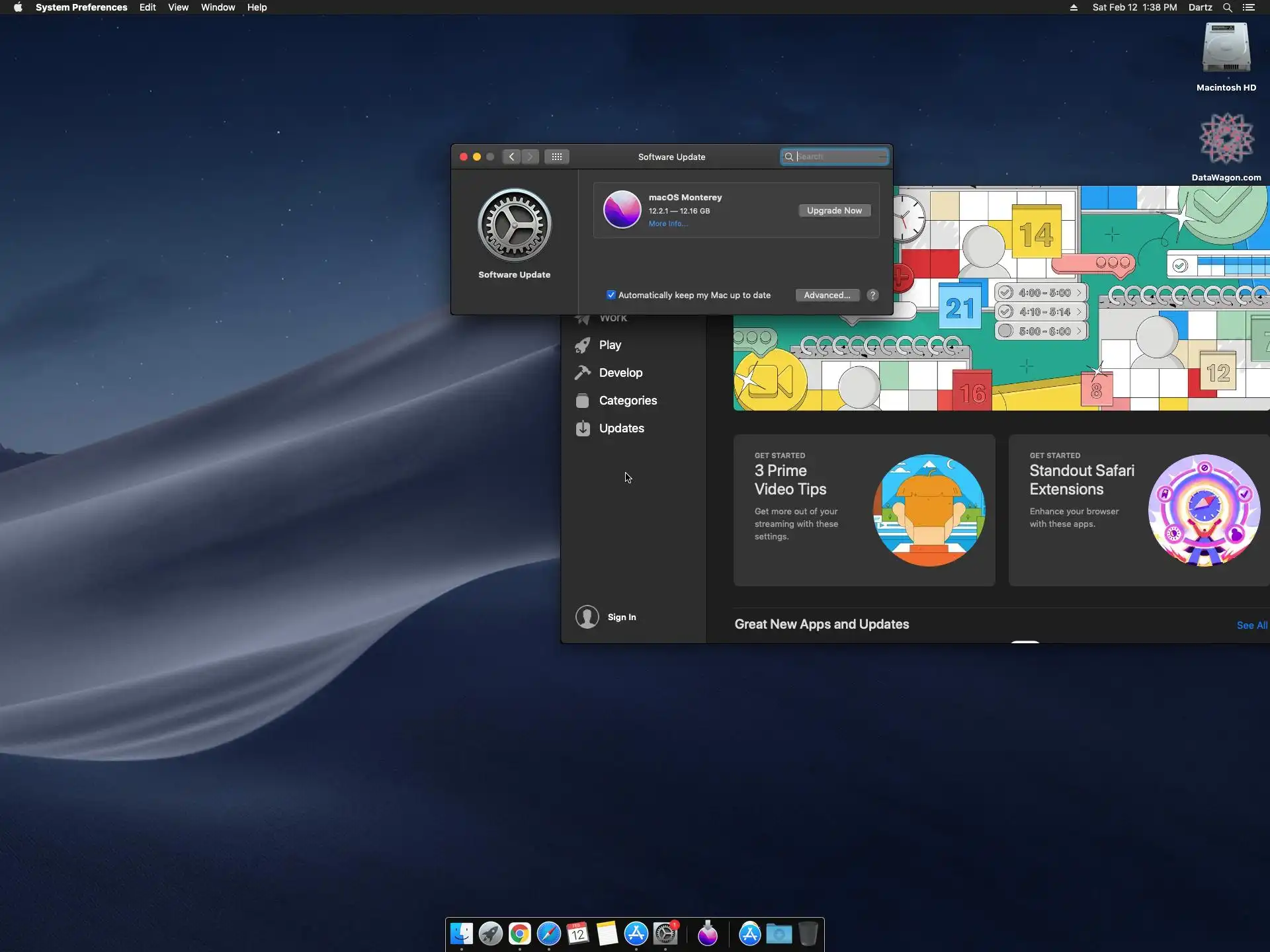The image size is (1270, 952).
Task: Click the Show All grid icon
Action: [x=556, y=157]
